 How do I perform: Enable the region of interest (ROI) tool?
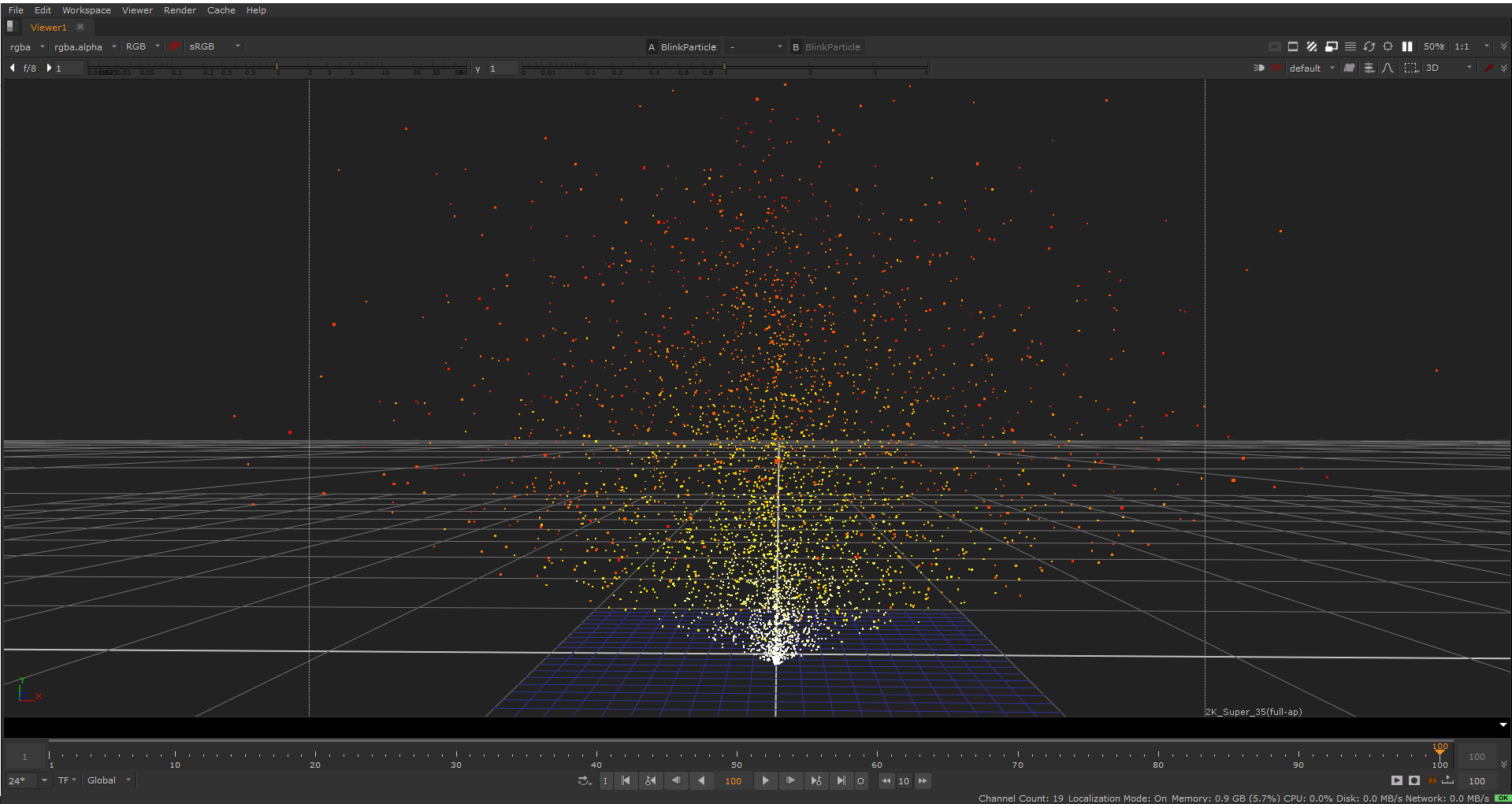point(1410,68)
